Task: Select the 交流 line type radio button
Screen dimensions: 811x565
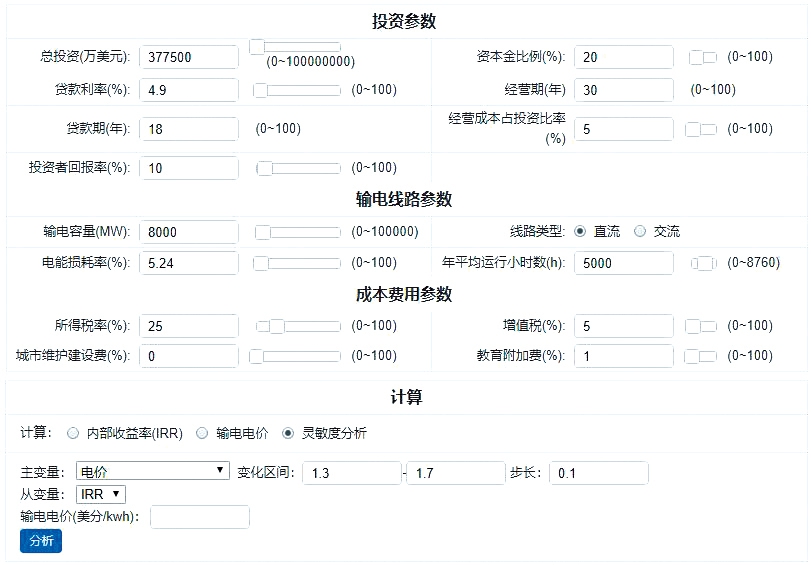Action: (x=640, y=231)
